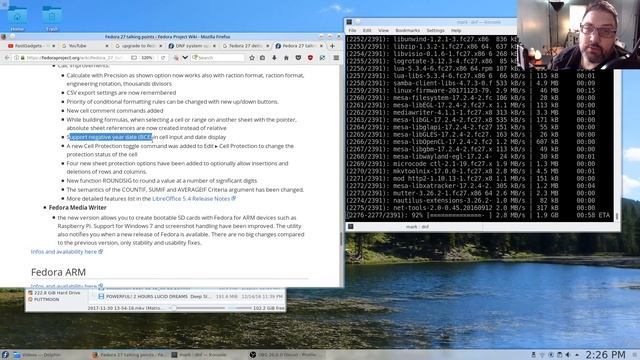Click the Firefox search box

(x=218, y=58)
